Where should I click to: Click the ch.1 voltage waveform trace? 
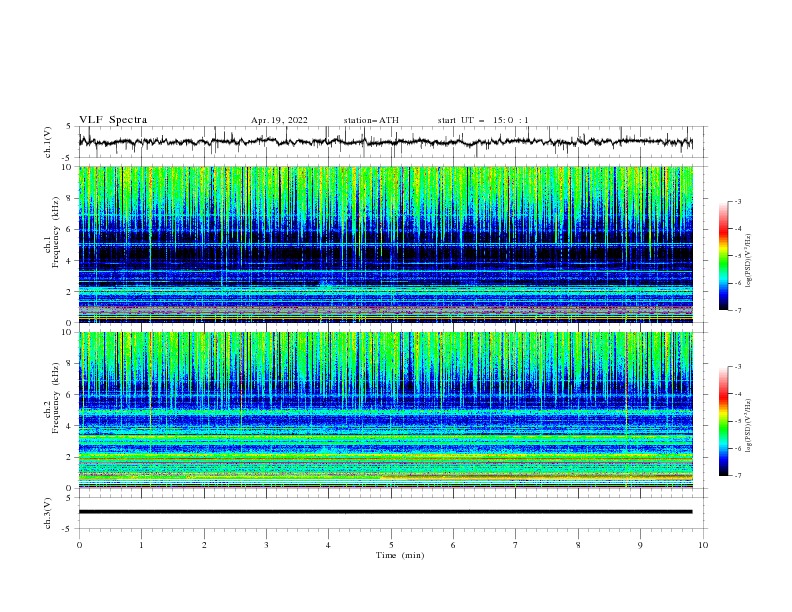[385, 142]
